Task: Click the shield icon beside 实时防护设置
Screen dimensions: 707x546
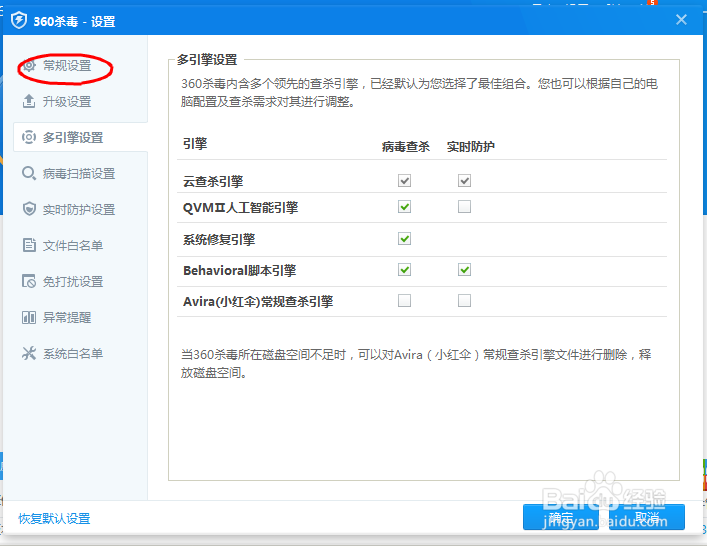Action: (29, 209)
